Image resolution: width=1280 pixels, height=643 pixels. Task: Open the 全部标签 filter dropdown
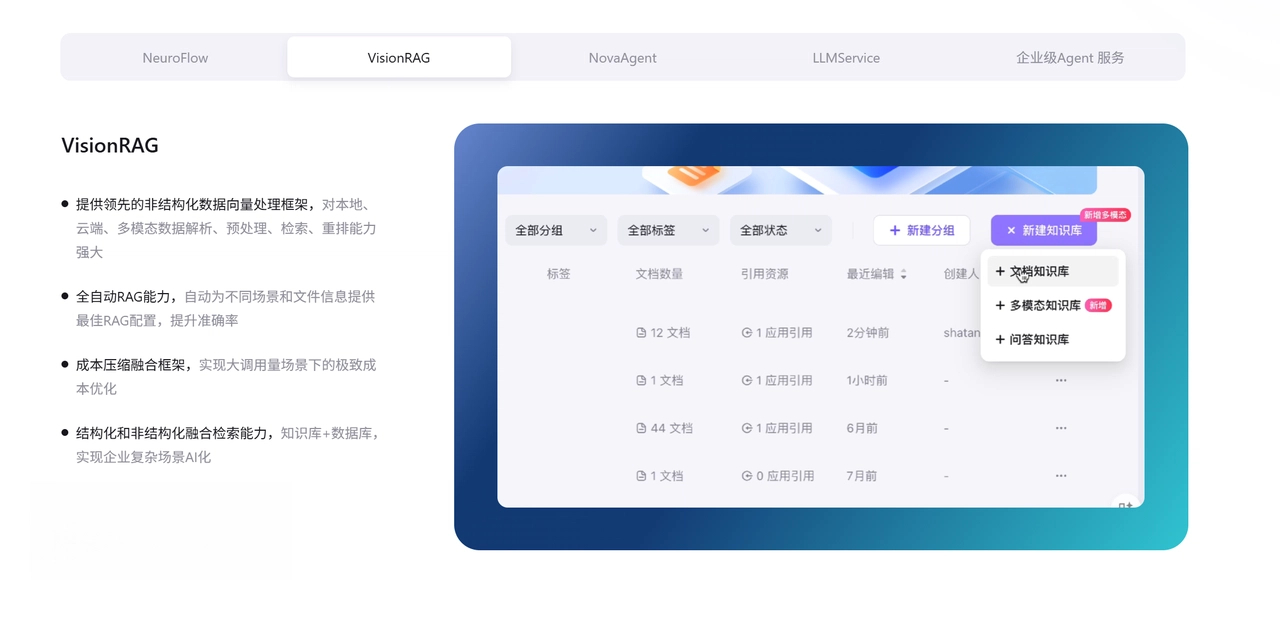668,231
